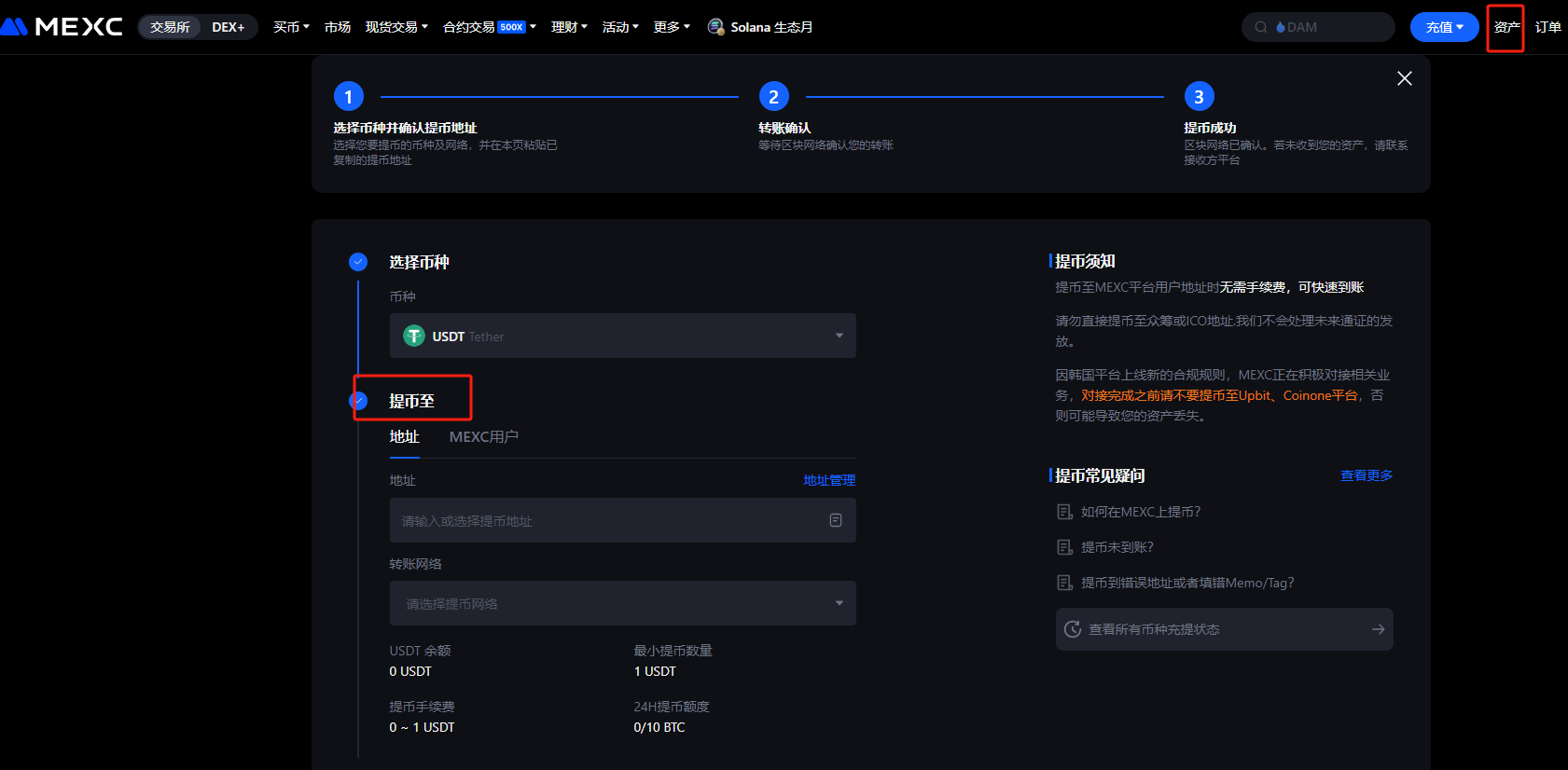Viewport: 1568px width, 770px height.
Task: Switch to DEX+ mode
Action: (228, 27)
